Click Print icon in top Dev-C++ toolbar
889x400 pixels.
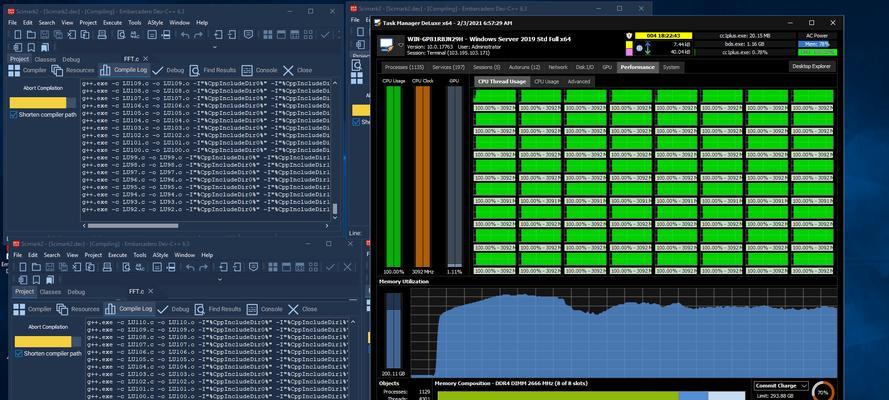[102, 35]
